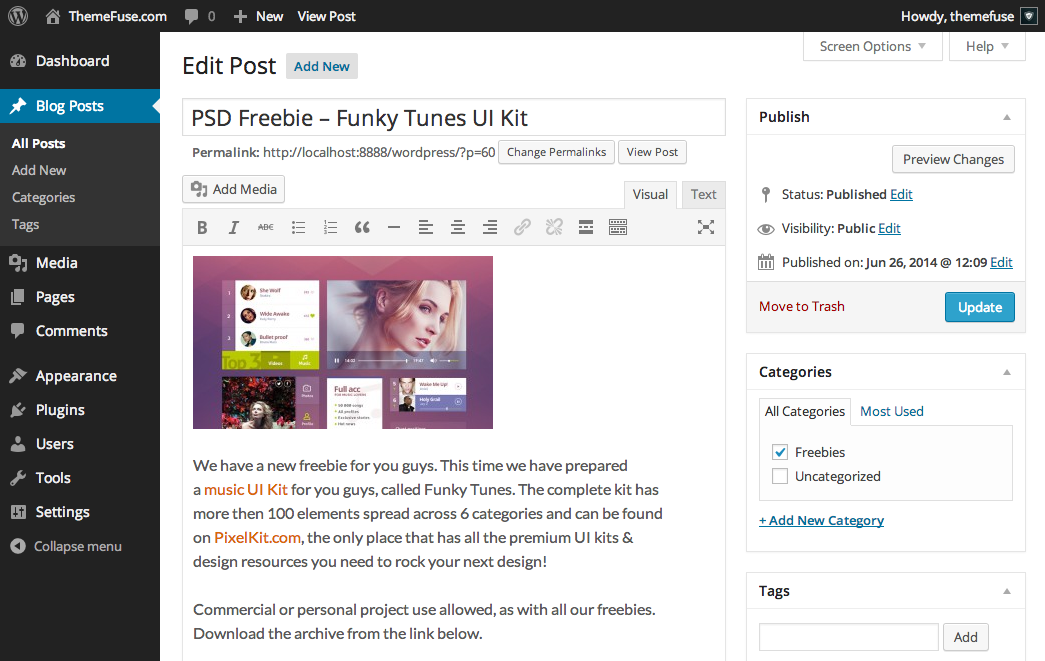Screen dimensions: 1045x661
Task: Click the Tags text input field
Action: [848, 637]
